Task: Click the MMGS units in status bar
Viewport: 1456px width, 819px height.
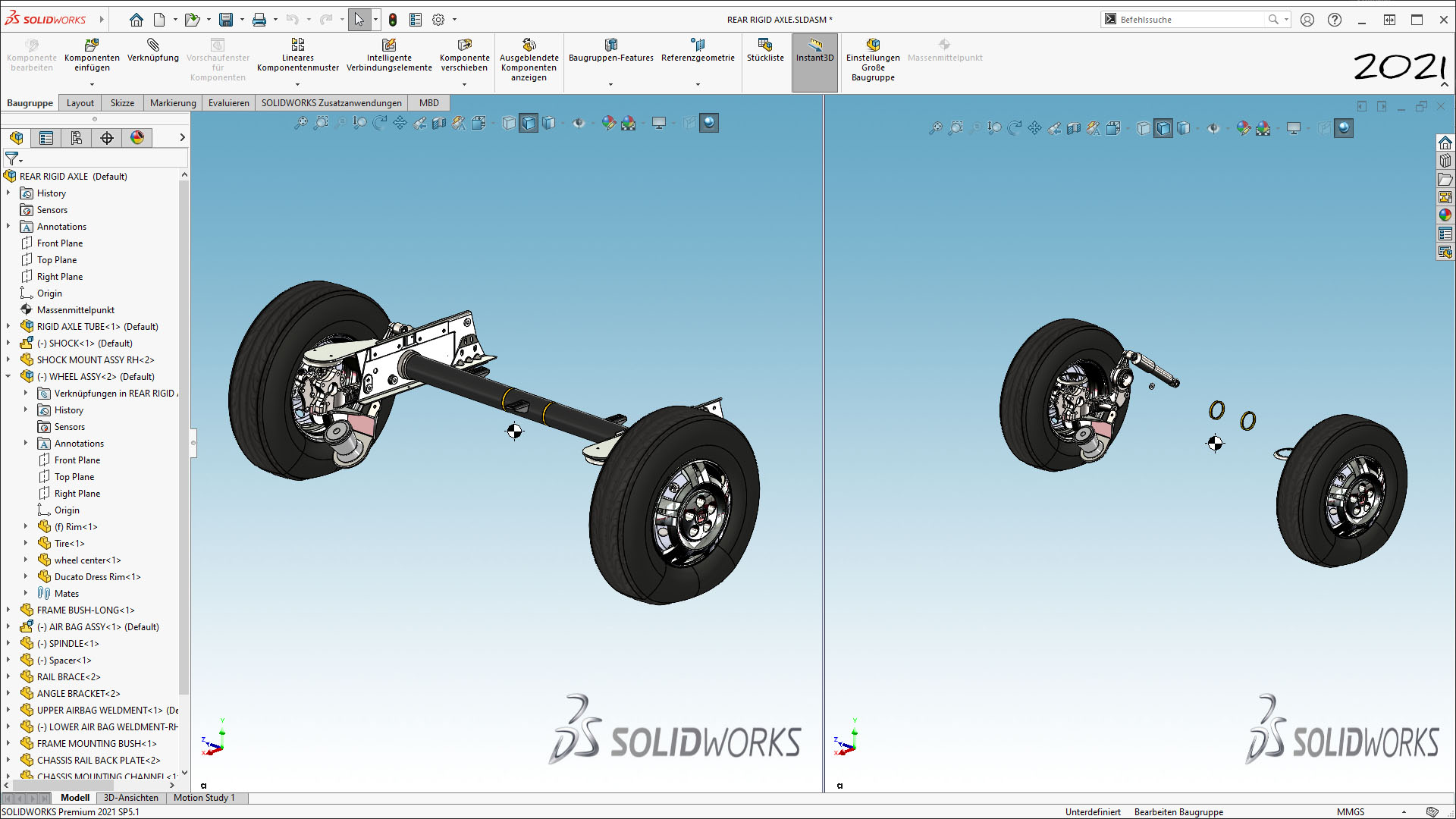Action: [x=1350, y=811]
